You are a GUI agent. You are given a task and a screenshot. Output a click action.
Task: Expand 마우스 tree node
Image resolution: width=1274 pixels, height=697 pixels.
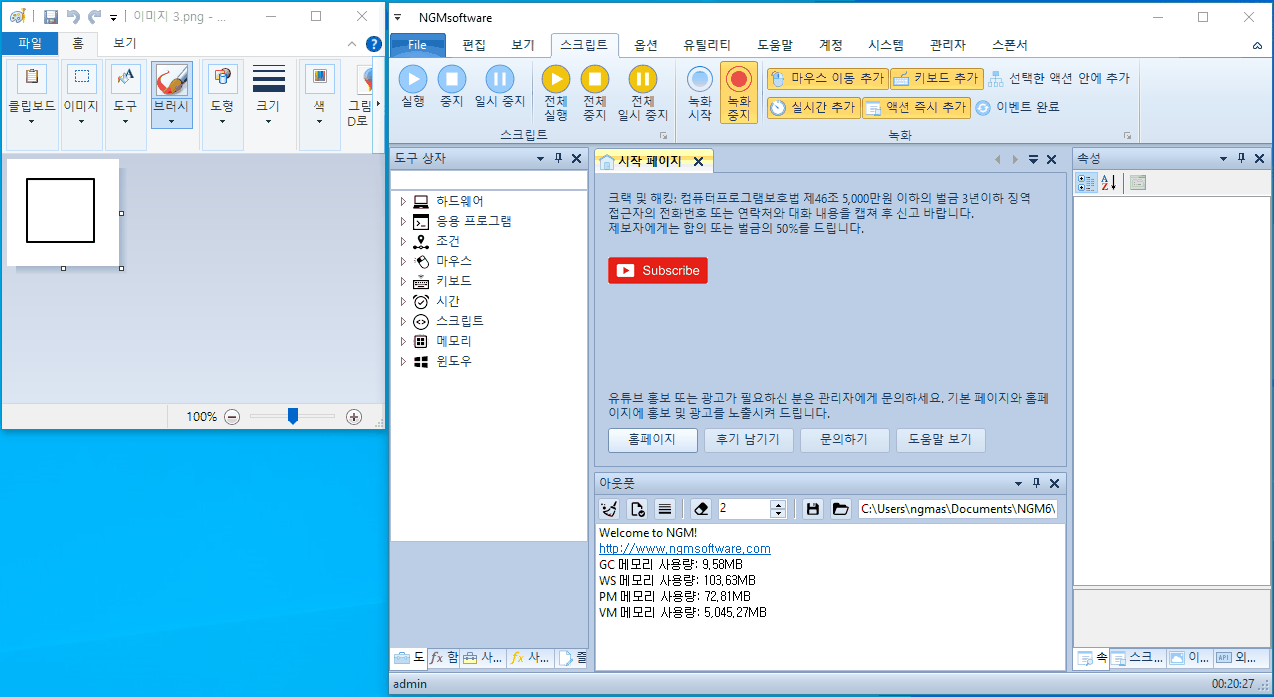403,261
